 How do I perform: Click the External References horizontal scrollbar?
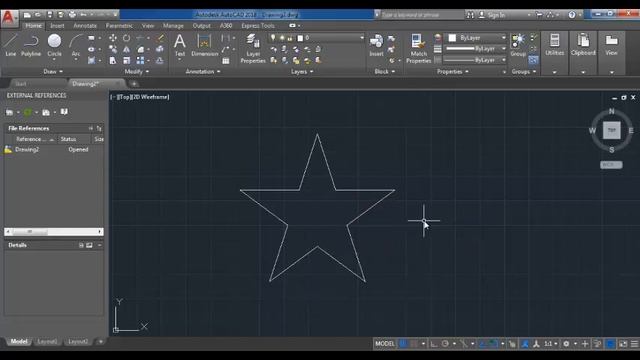[x=53, y=232]
